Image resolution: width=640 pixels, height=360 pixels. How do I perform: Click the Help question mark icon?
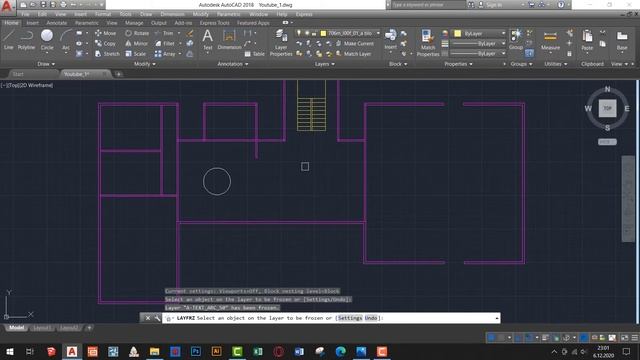(x=561, y=5)
